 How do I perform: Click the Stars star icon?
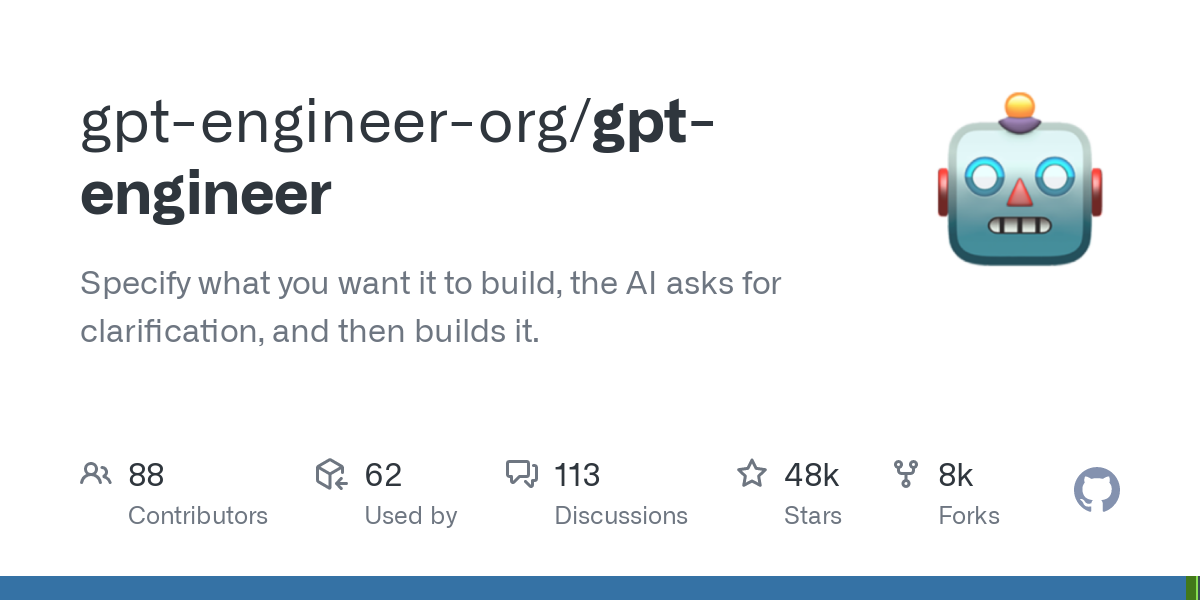(x=752, y=474)
